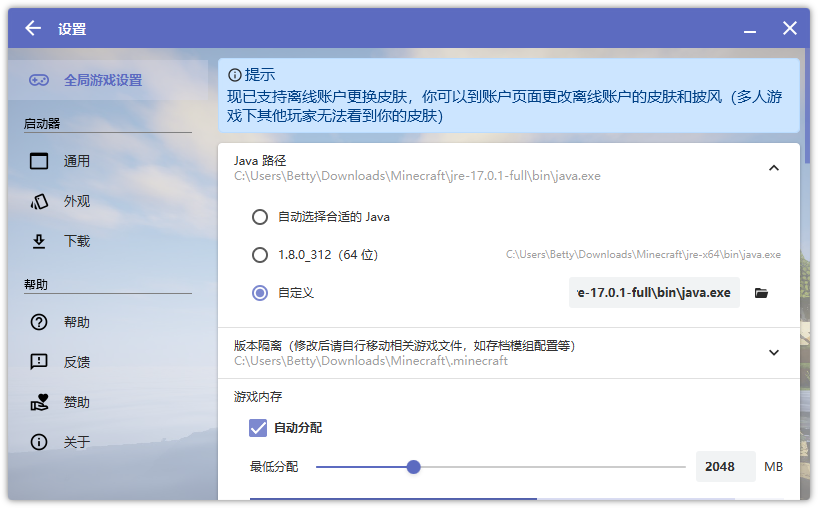Click the feedback speech bubble icon
Image resolution: width=818 pixels, height=508 pixels.
pos(39,362)
